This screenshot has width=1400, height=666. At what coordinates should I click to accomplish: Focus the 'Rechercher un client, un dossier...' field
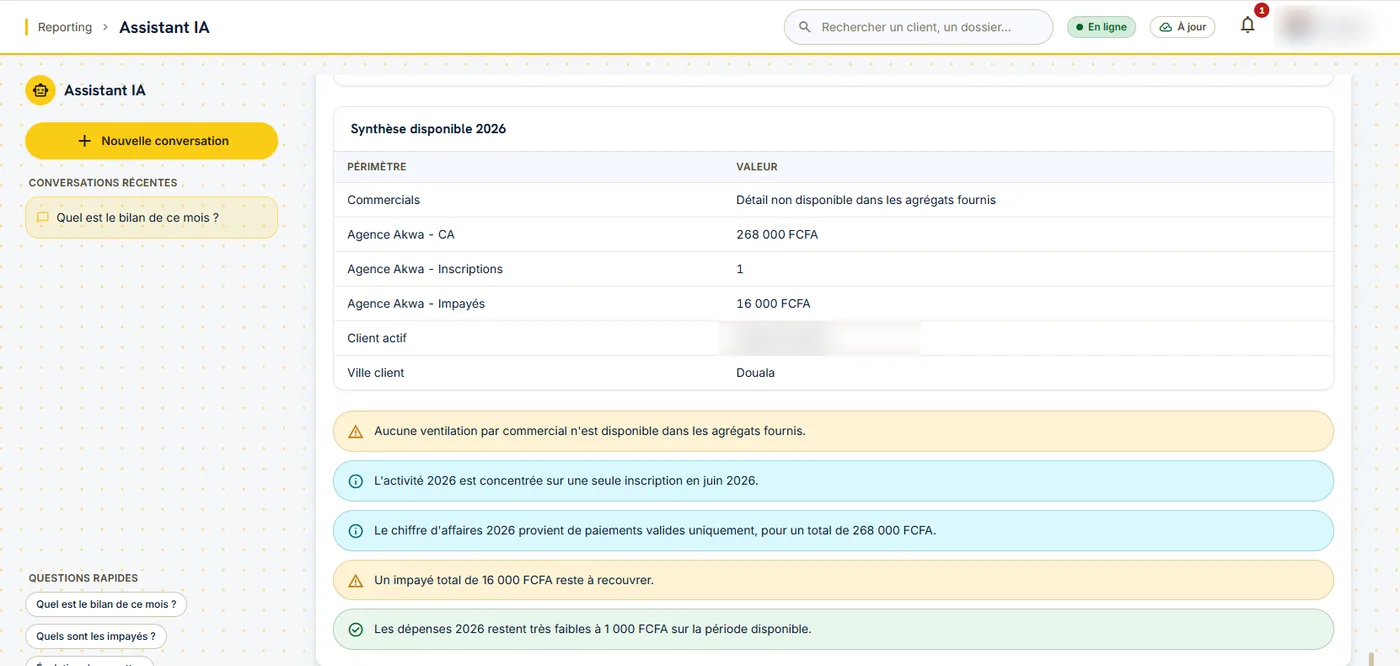point(918,27)
